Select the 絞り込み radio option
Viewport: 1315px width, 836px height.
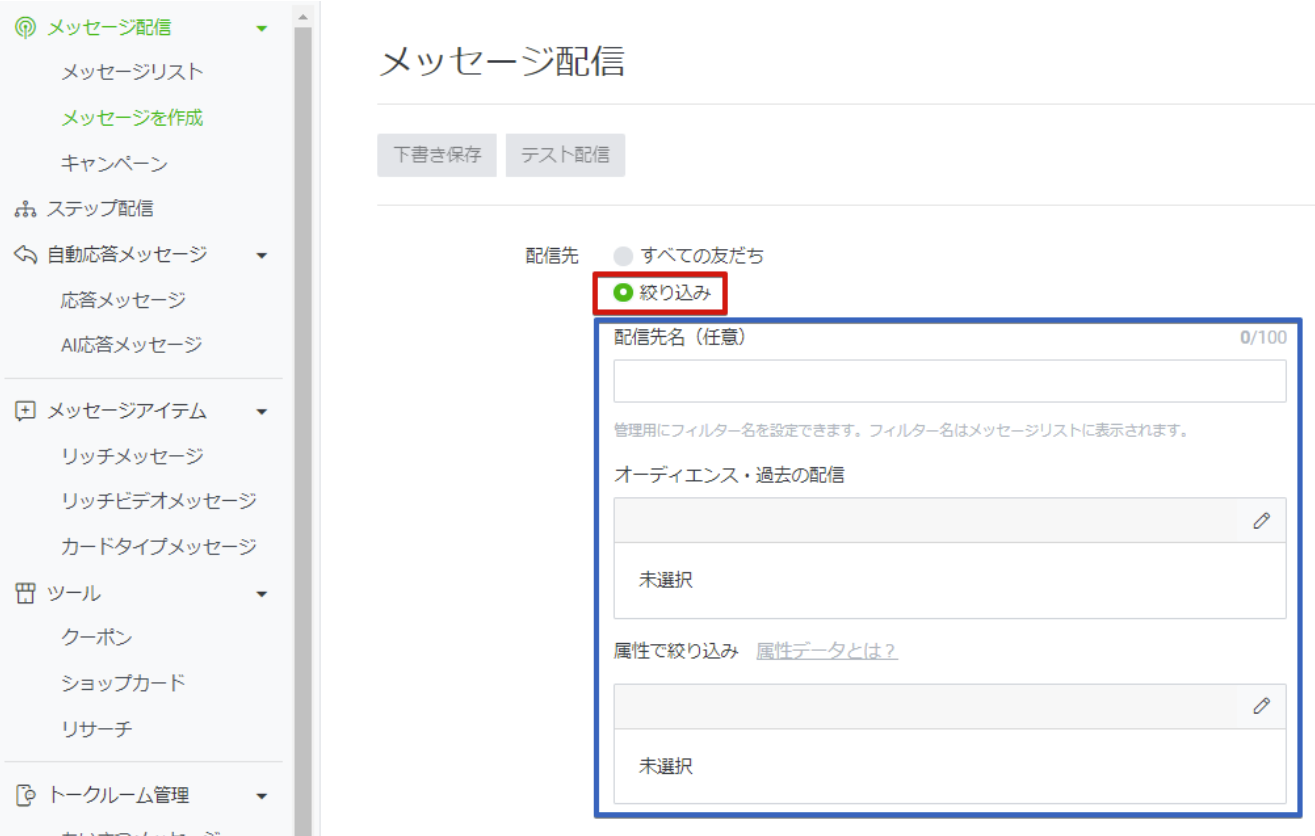click(x=623, y=293)
